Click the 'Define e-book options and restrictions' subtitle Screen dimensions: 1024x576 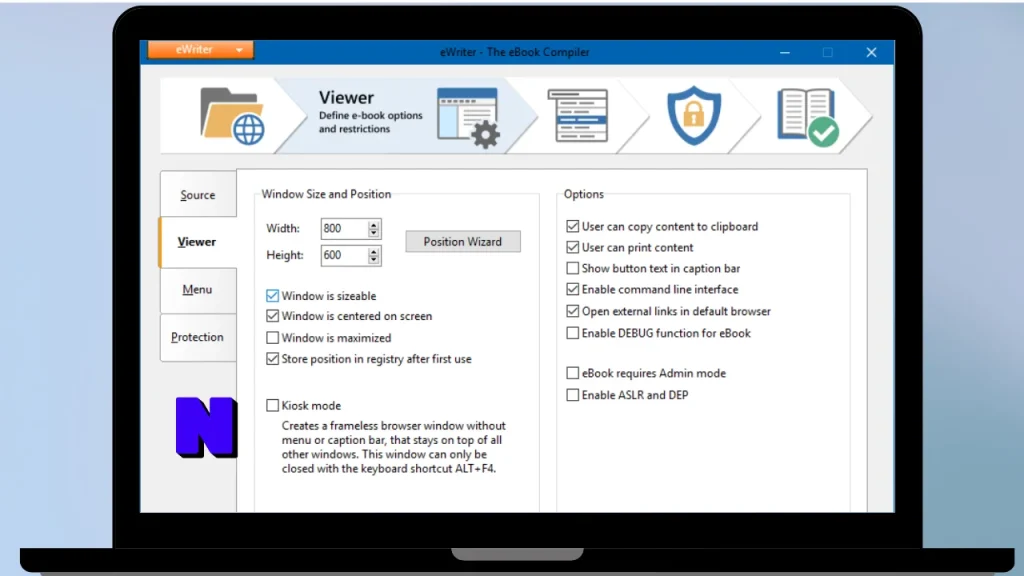(x=370, y=122)
